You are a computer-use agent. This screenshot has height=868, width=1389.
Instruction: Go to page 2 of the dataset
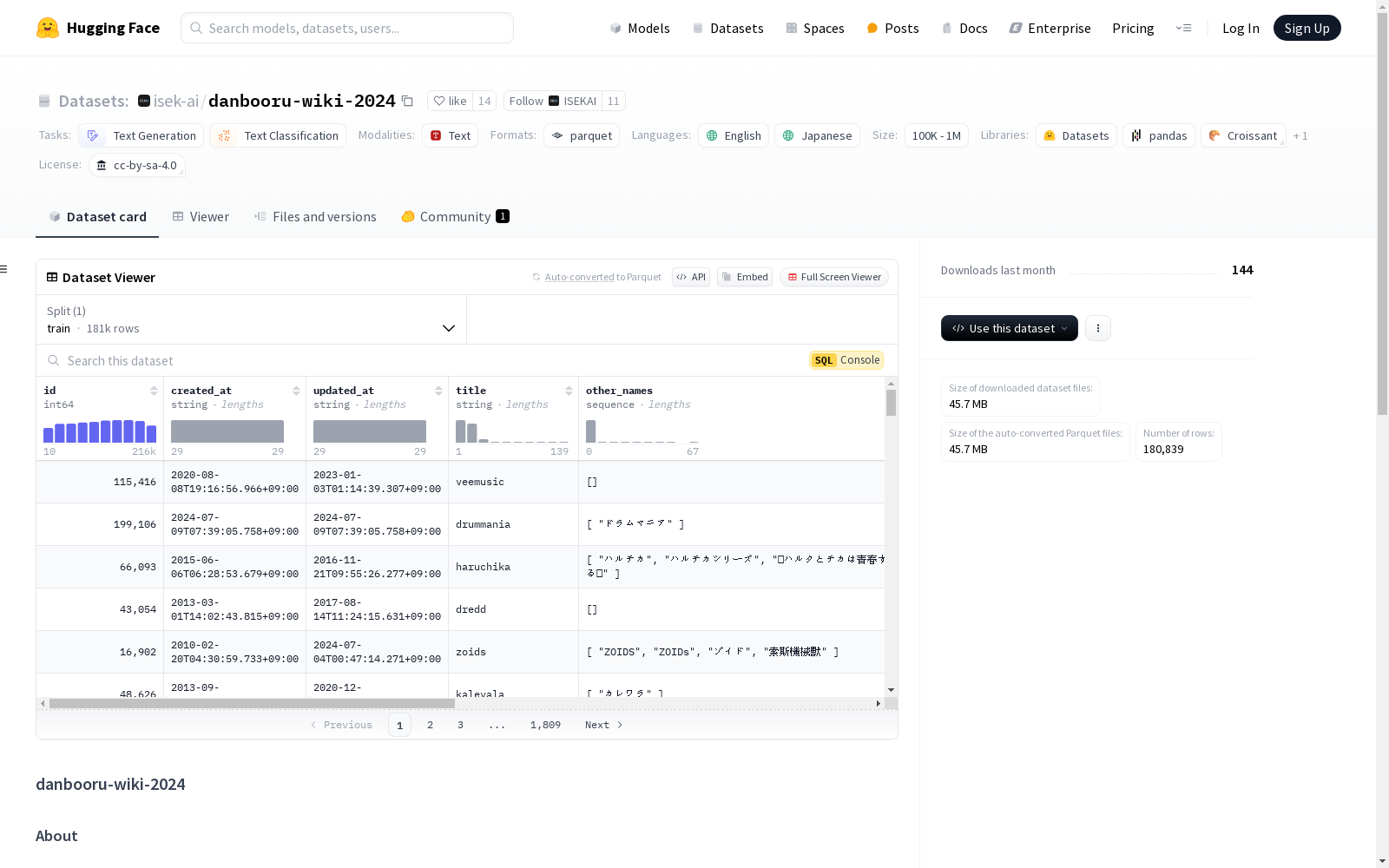[x=430, y=725]
